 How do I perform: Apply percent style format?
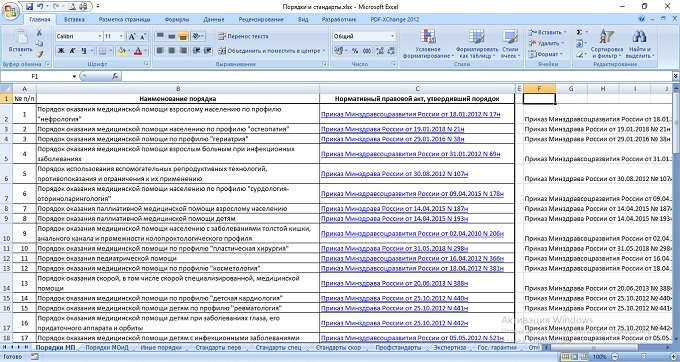point(355,51)
